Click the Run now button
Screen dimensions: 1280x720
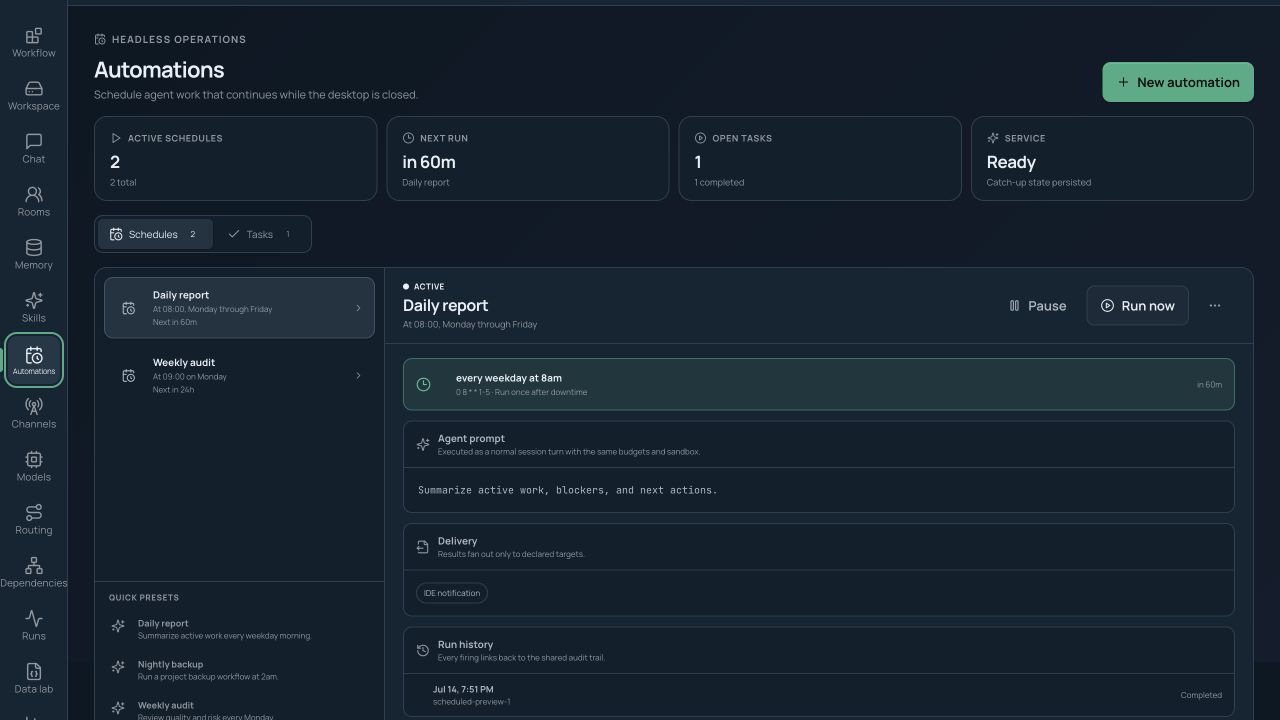point(1138,306)
